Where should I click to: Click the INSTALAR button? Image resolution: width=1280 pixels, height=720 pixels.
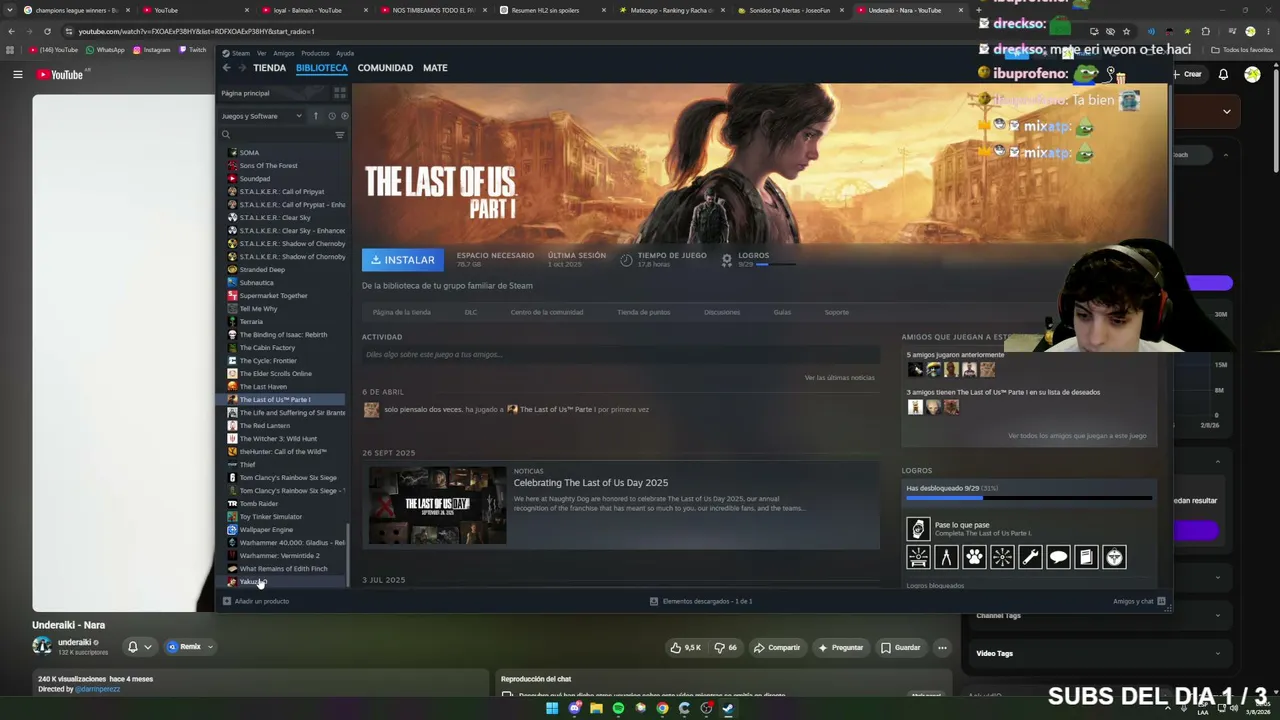pos(403,260)
